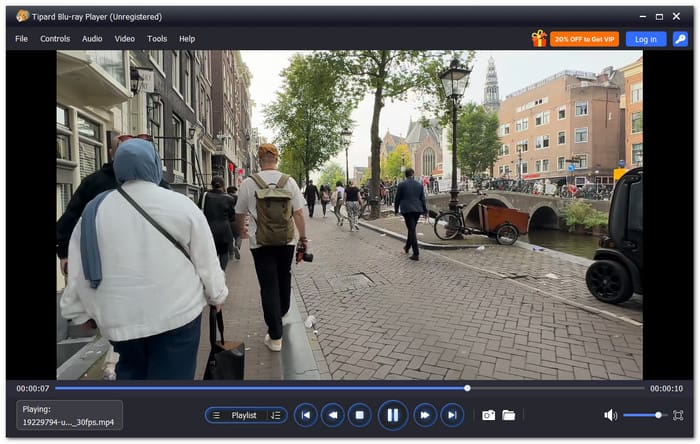Open playlist sort order options
The width and height of the screenshot is (700, 444).
point(276,415)
